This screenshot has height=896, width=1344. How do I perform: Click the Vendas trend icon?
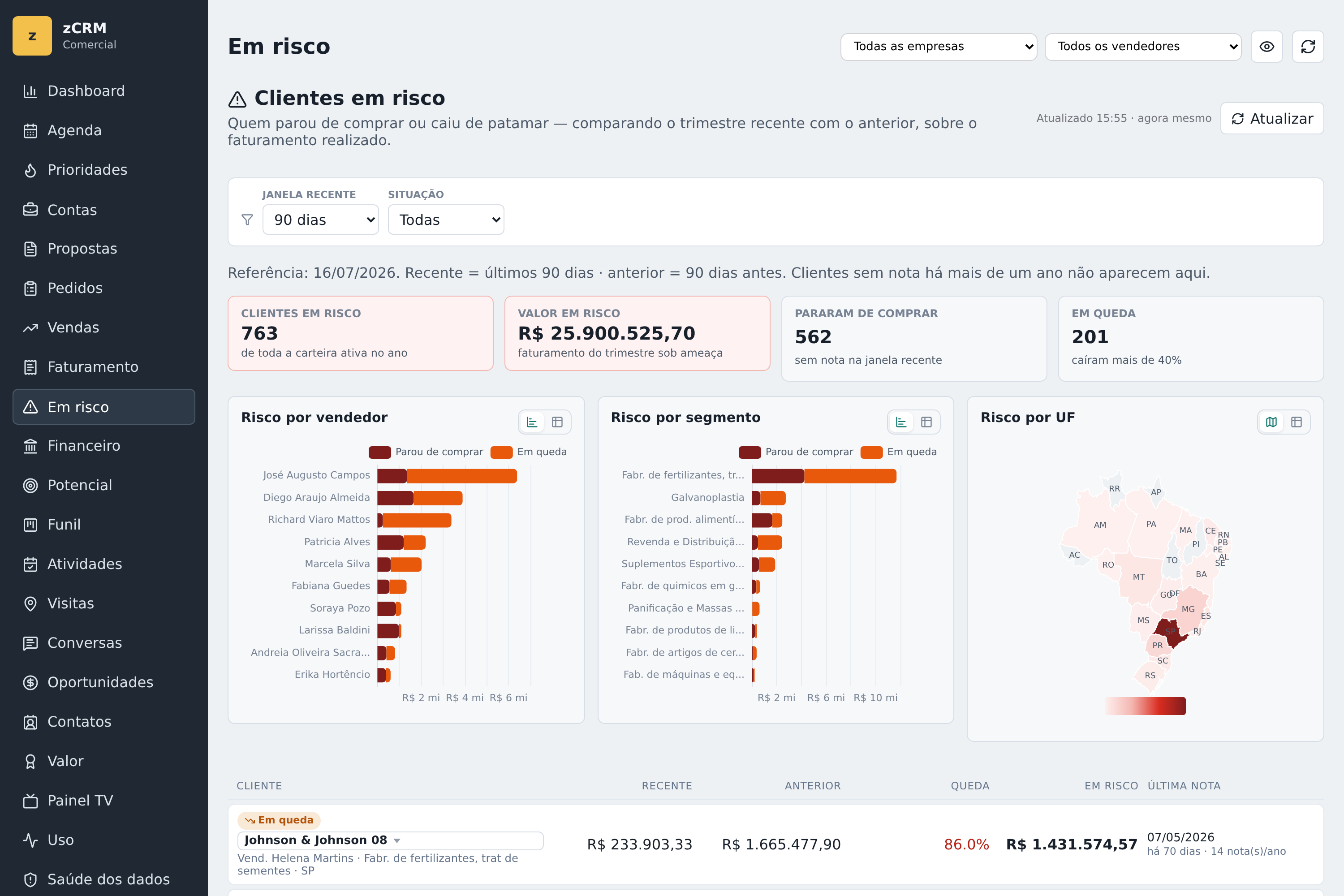point(30,327)
